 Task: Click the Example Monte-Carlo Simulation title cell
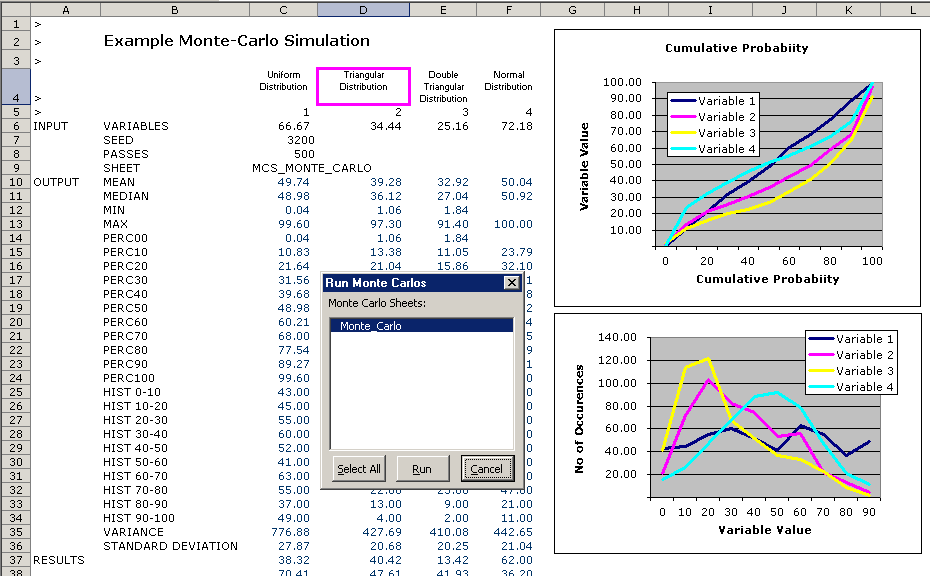tap(236, 41)
